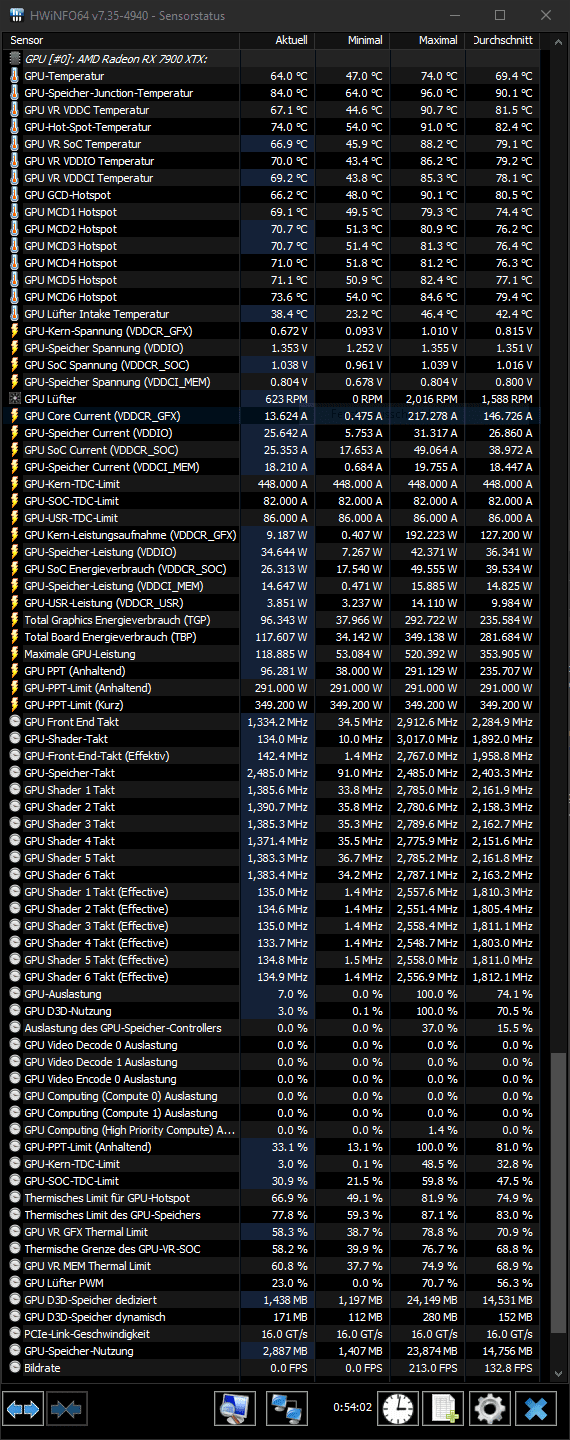Select the GPU D3D-Nutzung row

[x=272, y=1011]
